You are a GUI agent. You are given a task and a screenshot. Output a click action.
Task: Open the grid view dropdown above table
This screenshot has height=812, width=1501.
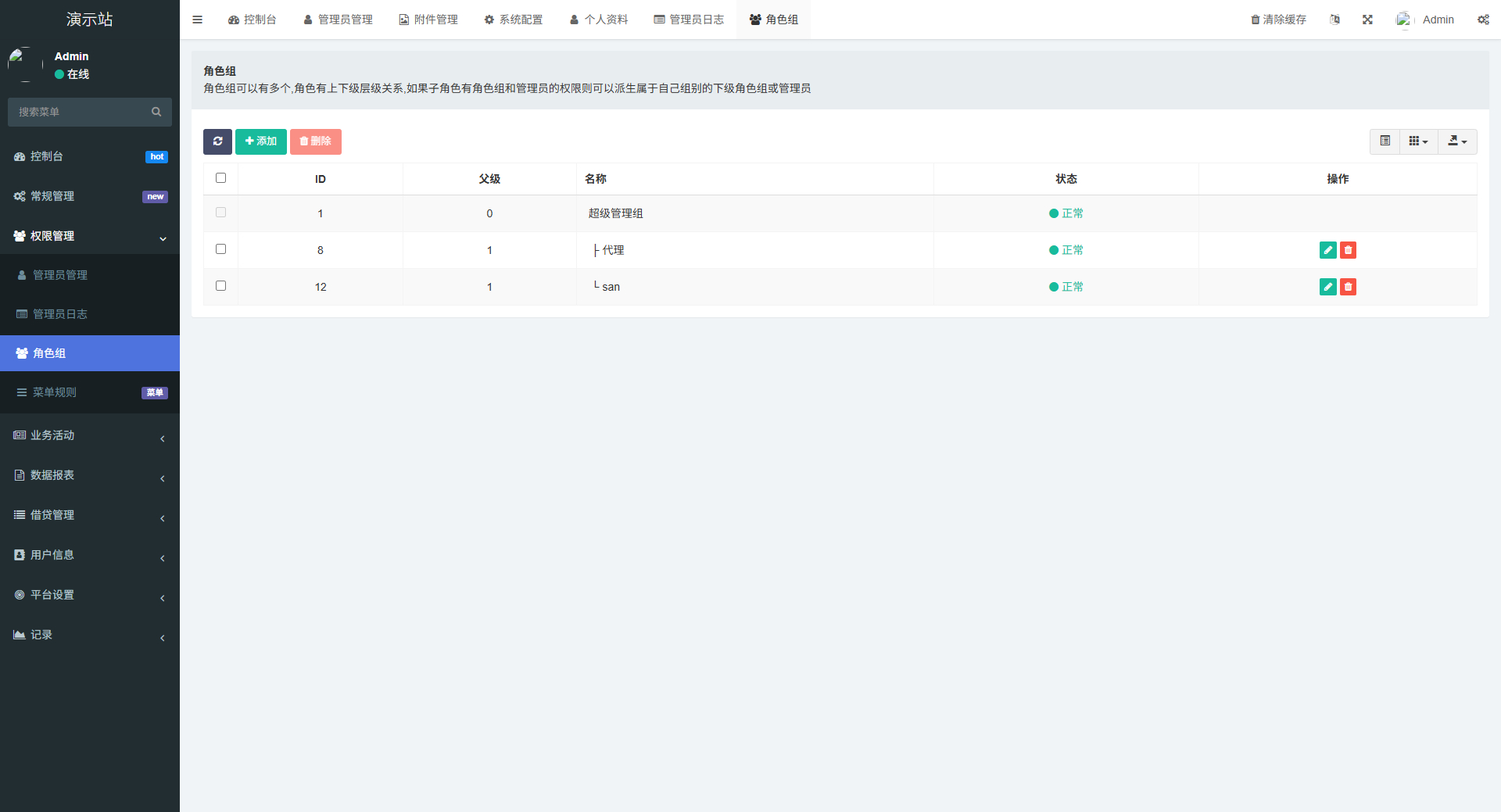1417,141
